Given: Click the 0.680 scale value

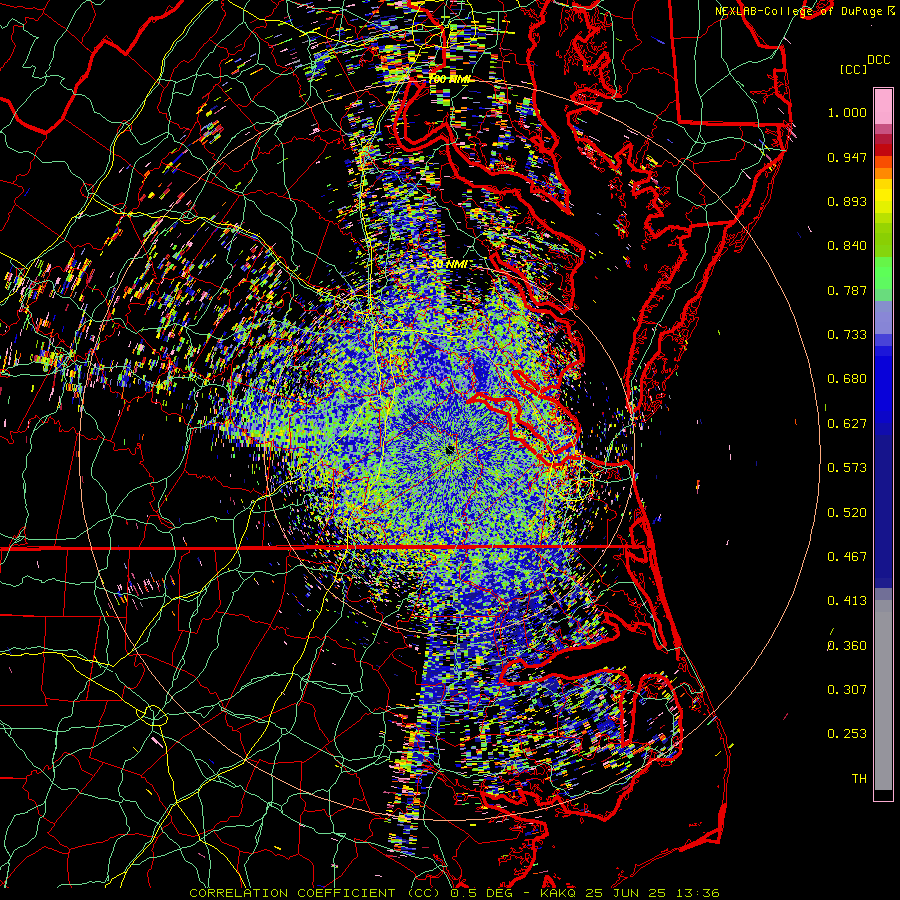Looking at the screenshot, I should (x=847, y=379).
